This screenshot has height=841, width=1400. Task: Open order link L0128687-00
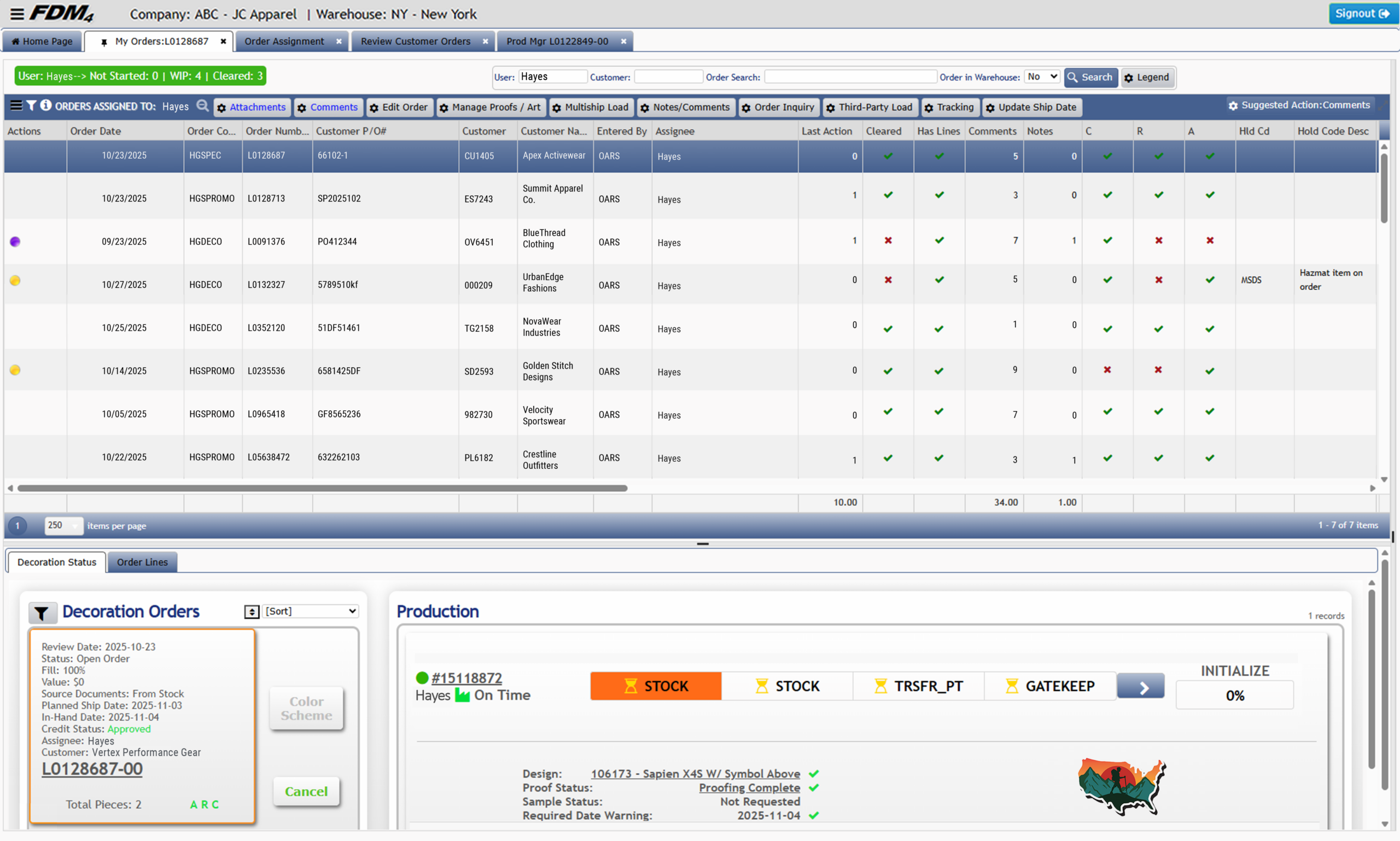coord(92,769)
